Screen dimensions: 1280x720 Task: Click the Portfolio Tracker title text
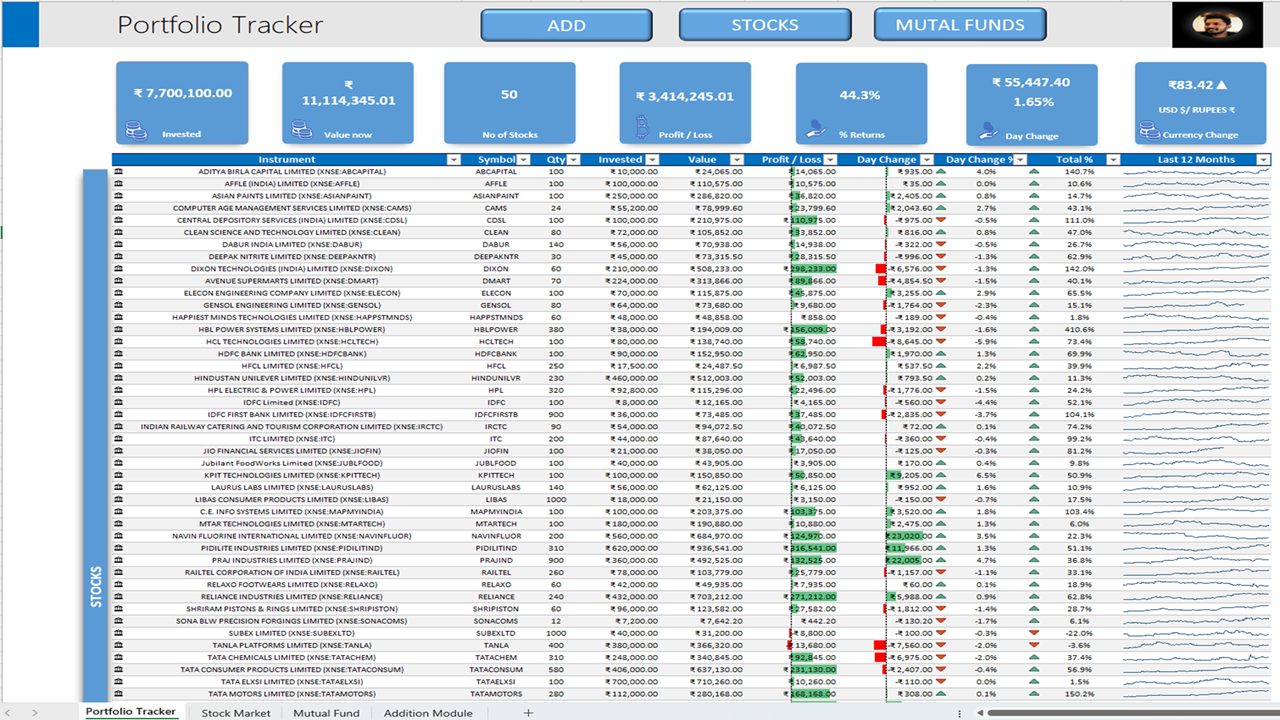220,25
